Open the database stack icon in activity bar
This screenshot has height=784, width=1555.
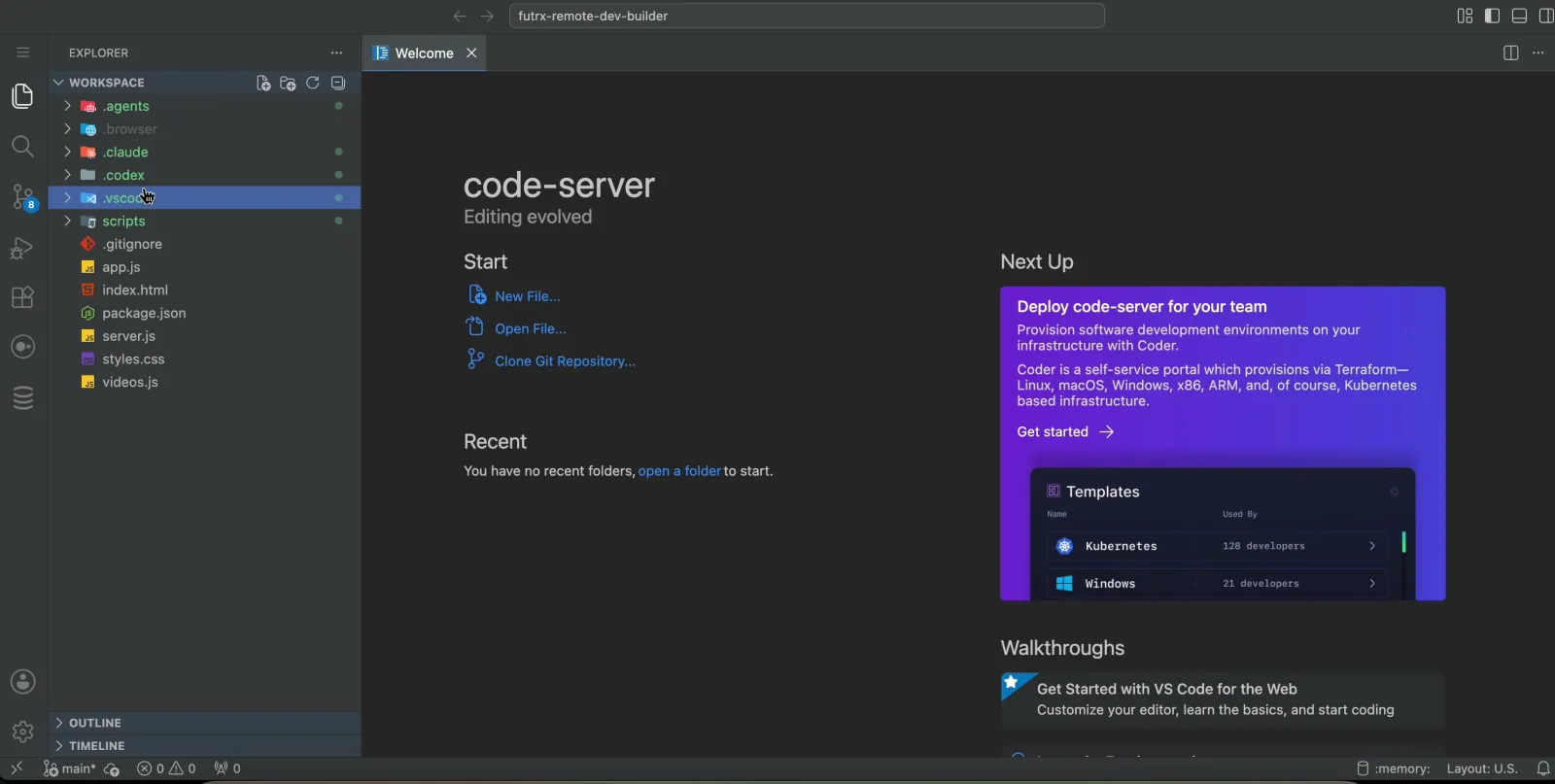pos(22,398)
